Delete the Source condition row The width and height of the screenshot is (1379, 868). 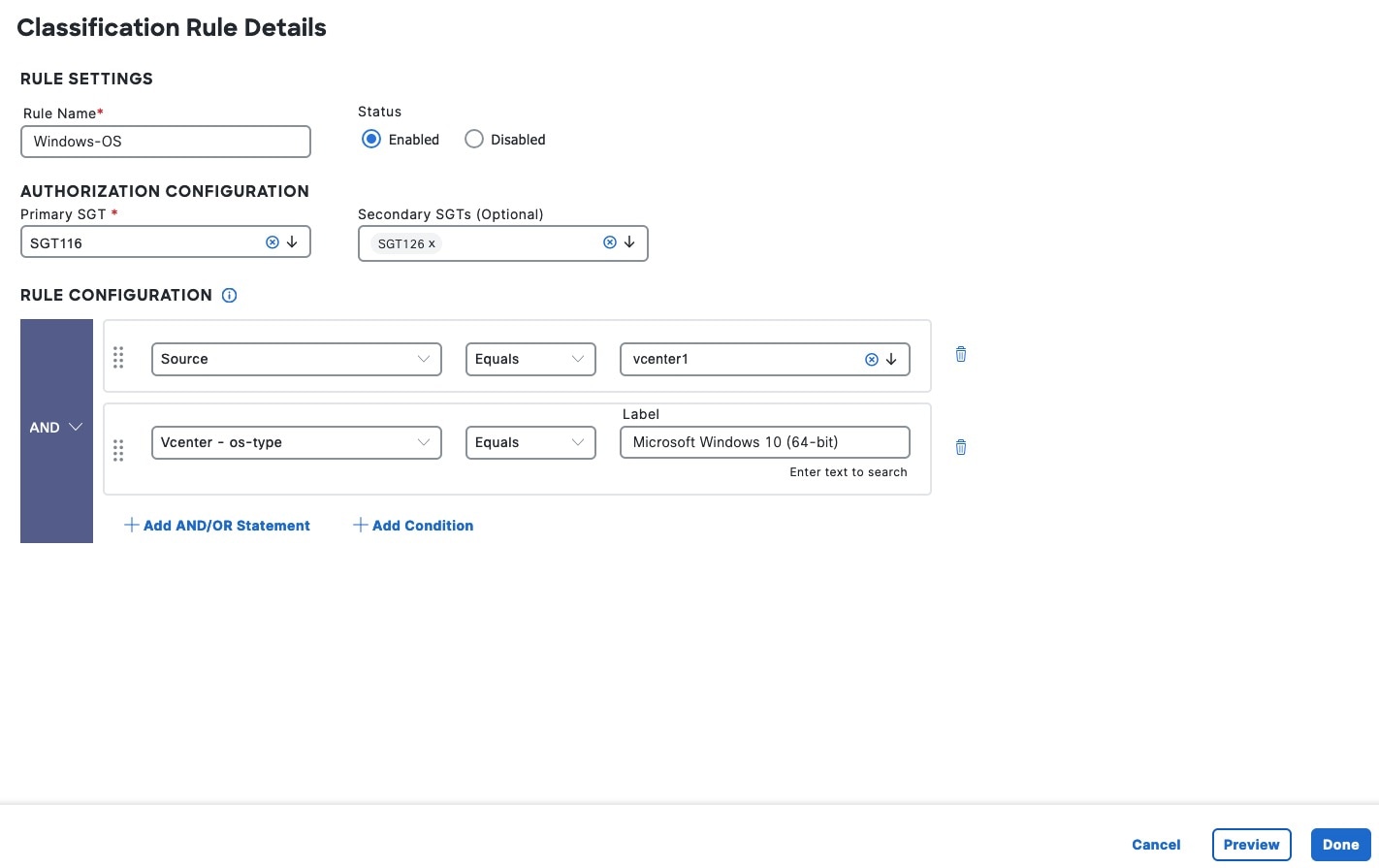point(961,355)
